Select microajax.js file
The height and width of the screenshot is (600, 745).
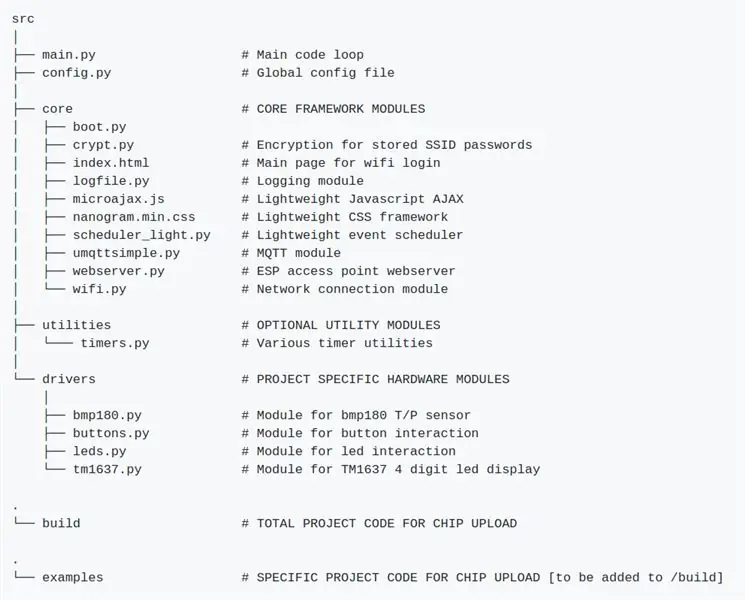click(118, 199)
